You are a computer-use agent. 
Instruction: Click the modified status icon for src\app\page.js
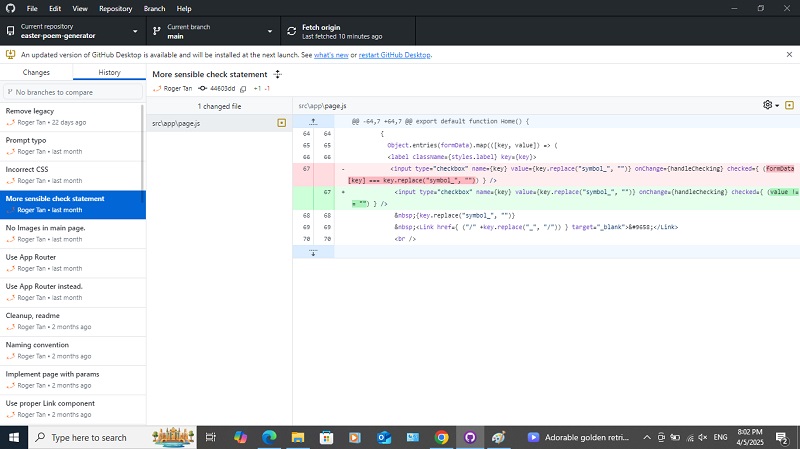pyautogui.click(x=282, y=123)
